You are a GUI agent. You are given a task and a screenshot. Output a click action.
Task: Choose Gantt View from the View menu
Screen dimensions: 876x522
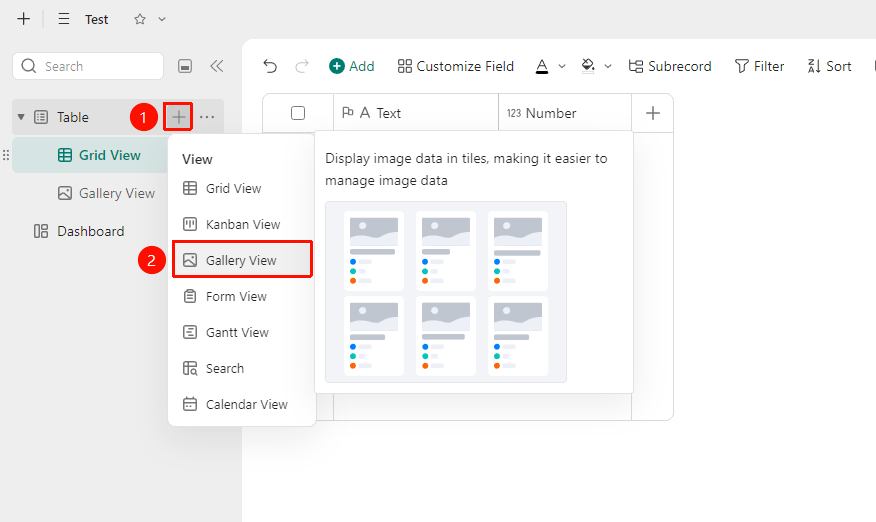tap(242, 332)
